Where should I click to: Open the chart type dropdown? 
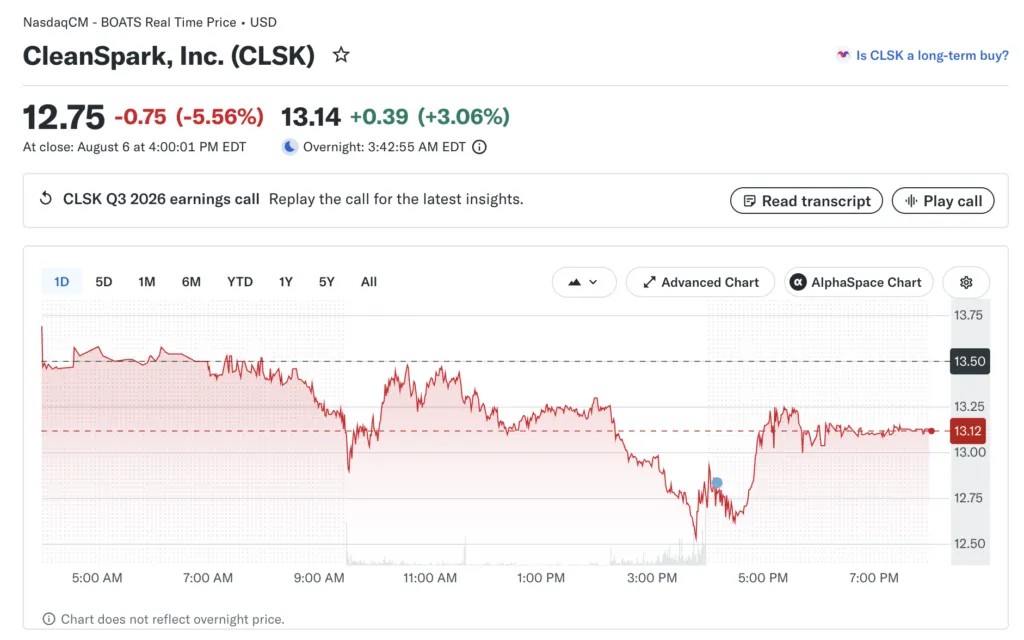coord(584,282)
